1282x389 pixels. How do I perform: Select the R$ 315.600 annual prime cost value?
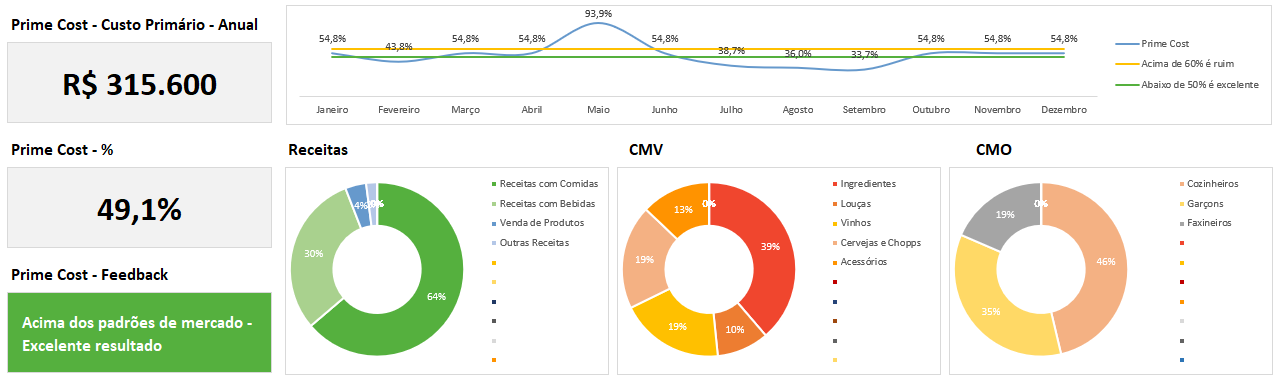pos(139,84)
